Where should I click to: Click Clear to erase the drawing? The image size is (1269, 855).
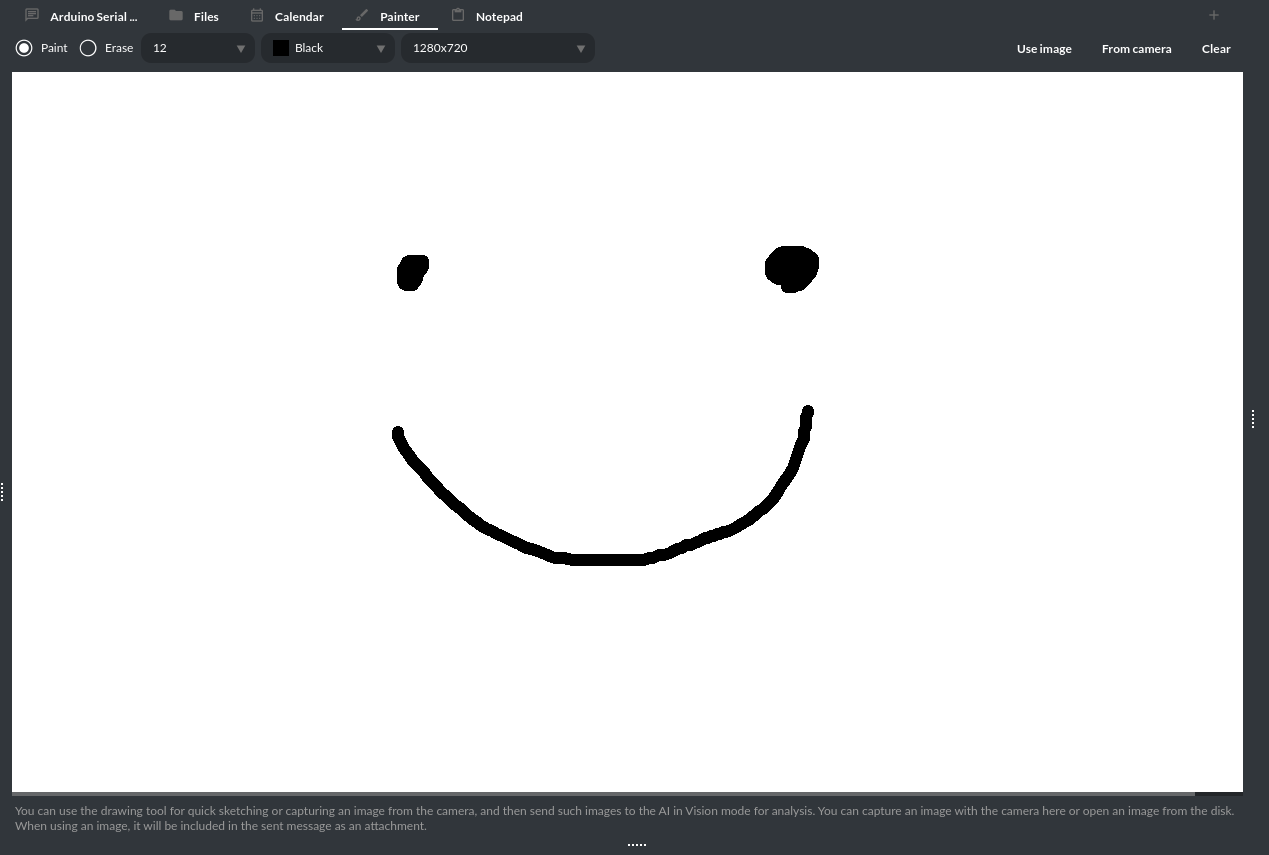point(1216,48)
